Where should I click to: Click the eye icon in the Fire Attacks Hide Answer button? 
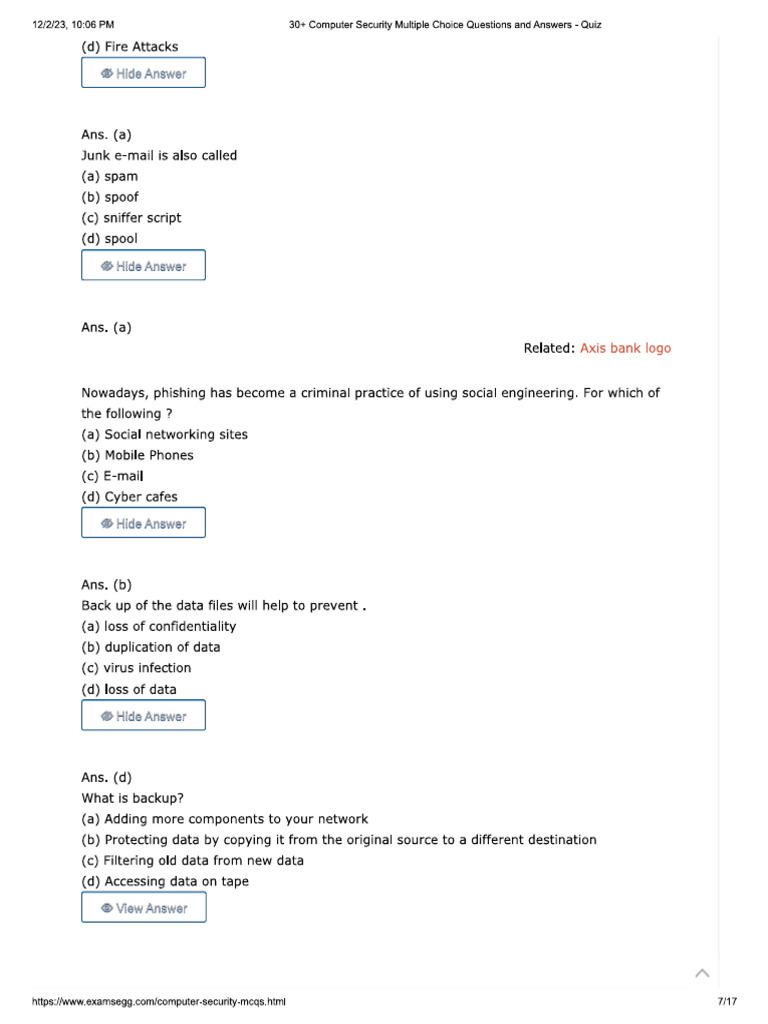point(107,74)
